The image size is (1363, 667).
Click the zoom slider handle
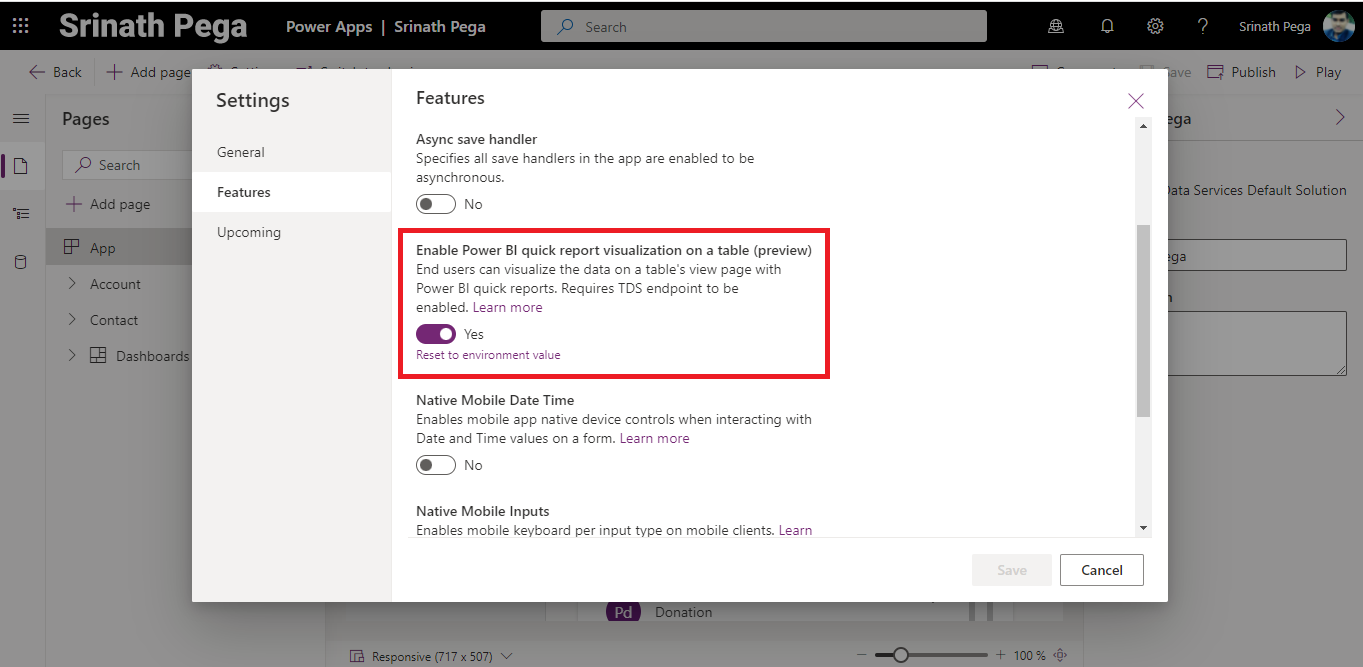pyautogui.click(x=901, y=655)
